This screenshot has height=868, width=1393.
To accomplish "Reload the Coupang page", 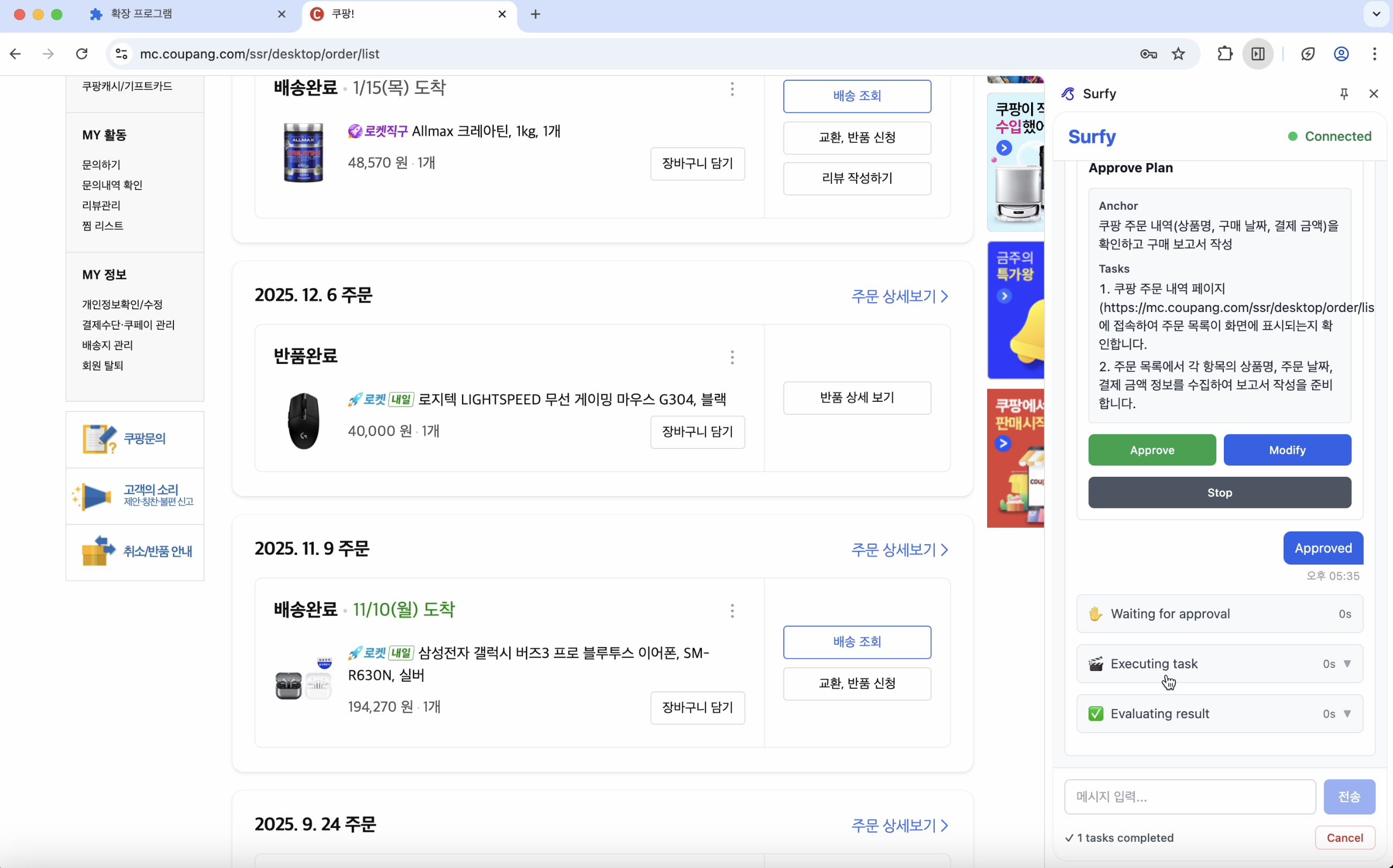I will coord(82,54).
